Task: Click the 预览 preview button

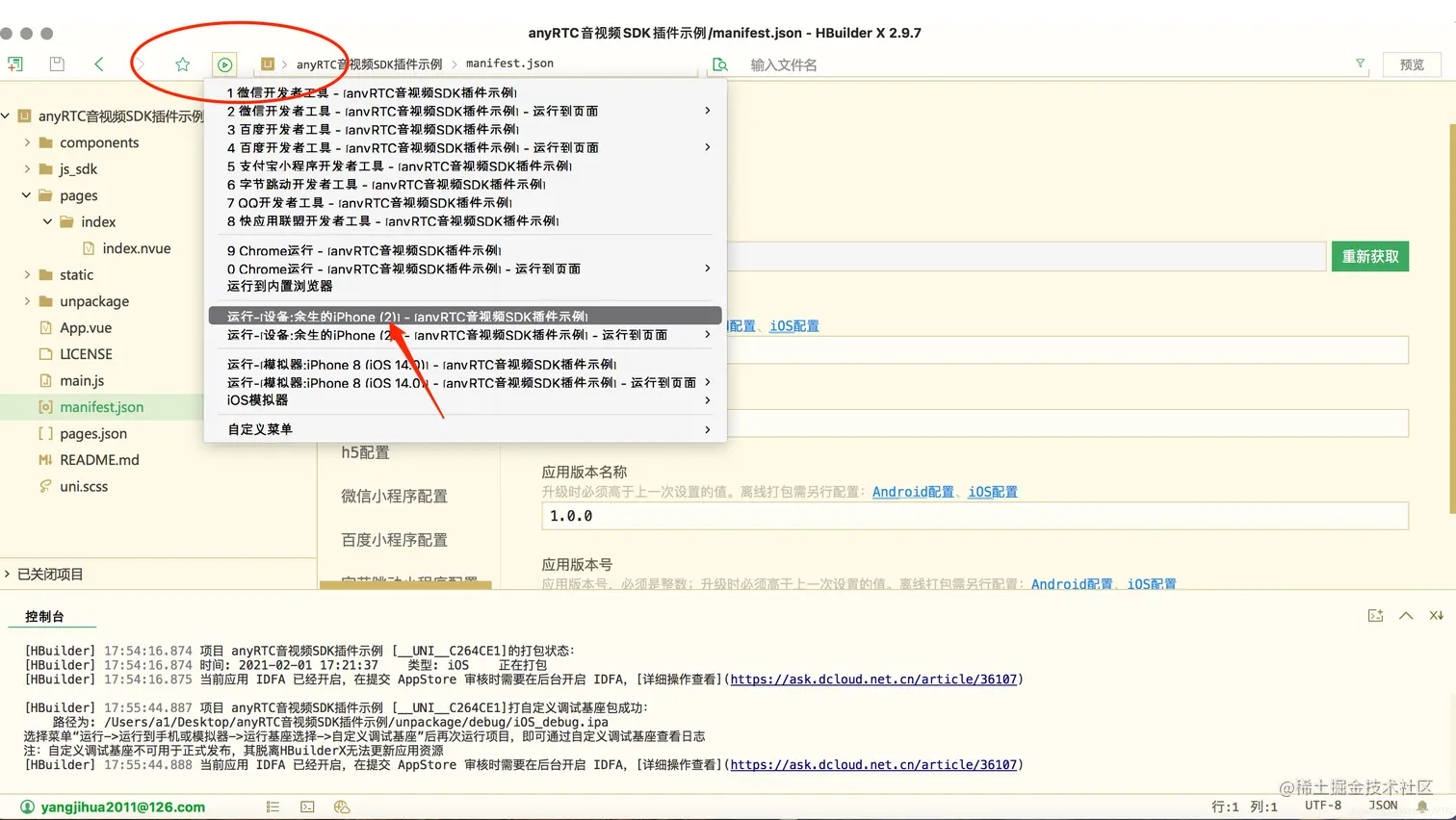Action: click(x=1412, y=64)
